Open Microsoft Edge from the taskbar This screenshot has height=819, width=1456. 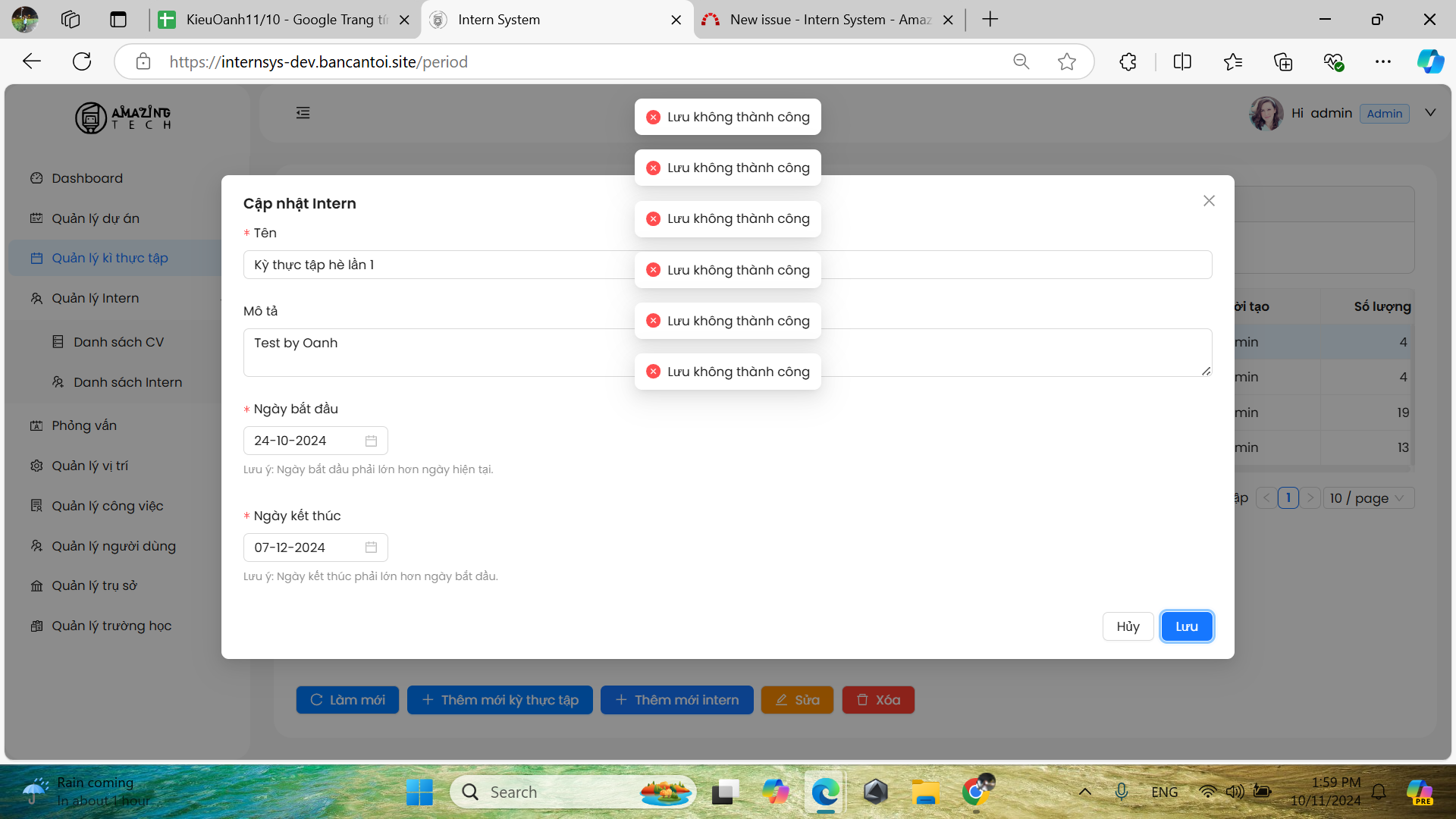tap(825, 792)
